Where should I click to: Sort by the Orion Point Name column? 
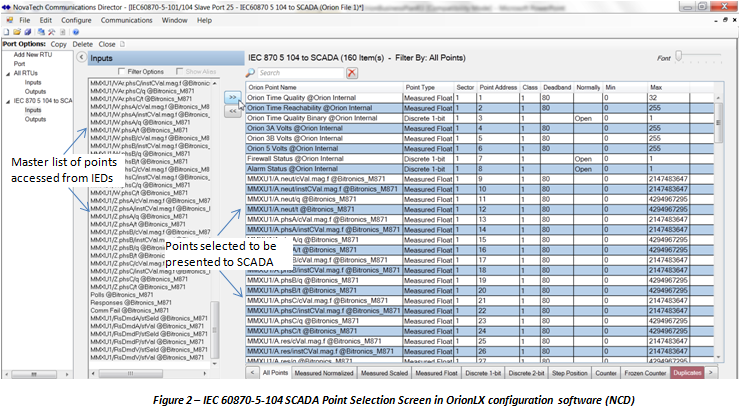coord(324,87)
